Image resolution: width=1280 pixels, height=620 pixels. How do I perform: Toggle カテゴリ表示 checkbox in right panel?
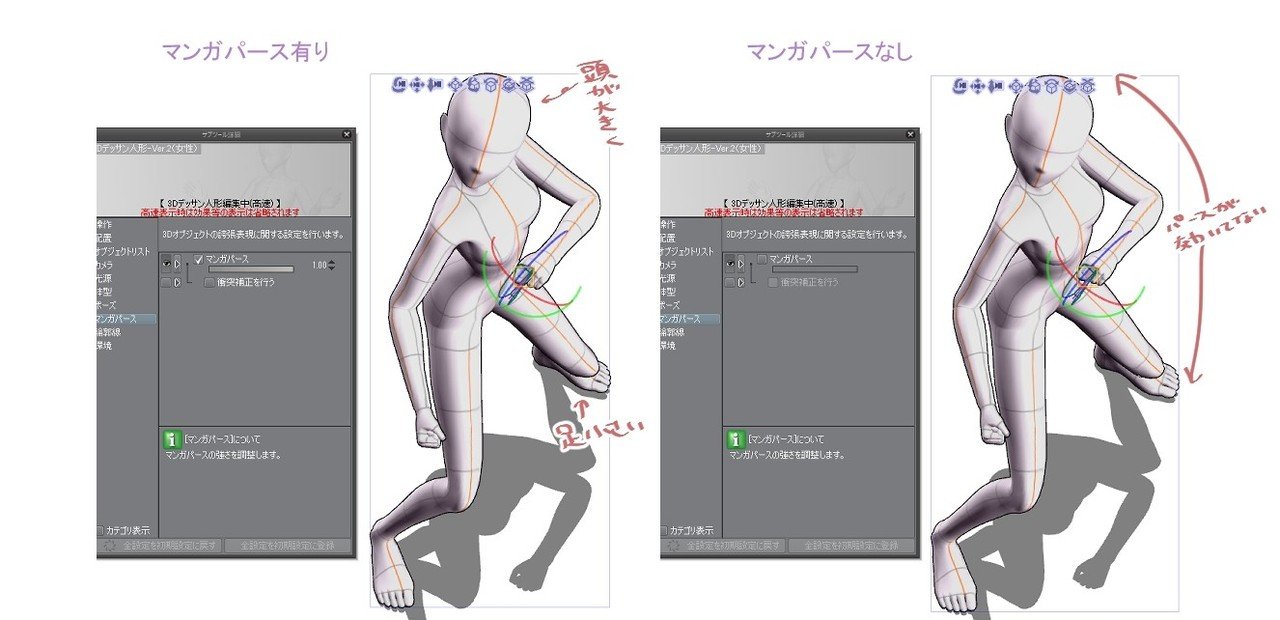coord(664,530)
